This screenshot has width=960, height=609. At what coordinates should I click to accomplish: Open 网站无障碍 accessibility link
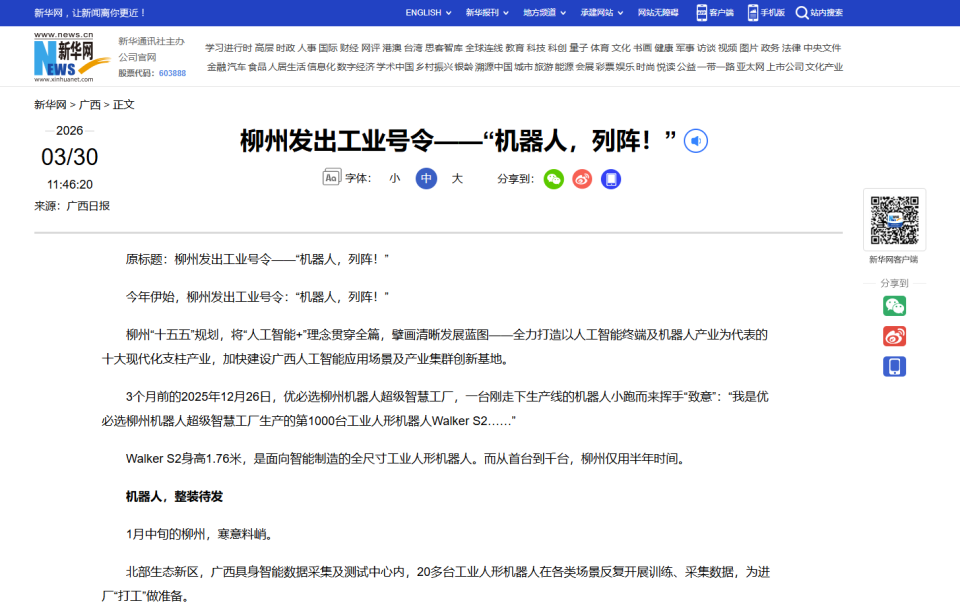pos(658,13)
